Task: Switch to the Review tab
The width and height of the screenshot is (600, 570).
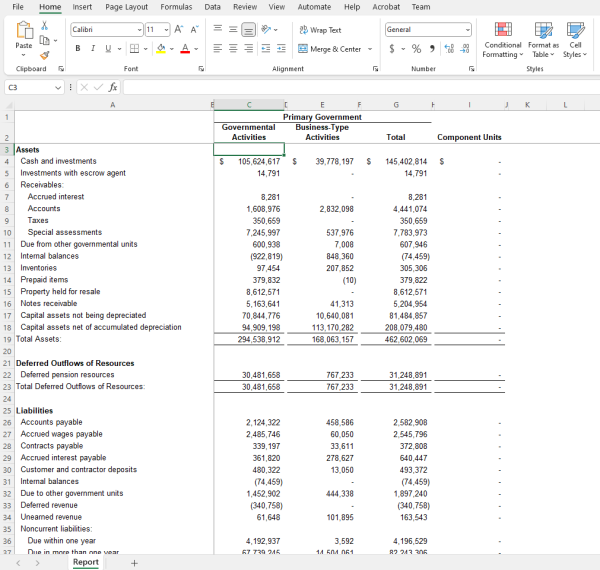Action: [x=245, y=7]
